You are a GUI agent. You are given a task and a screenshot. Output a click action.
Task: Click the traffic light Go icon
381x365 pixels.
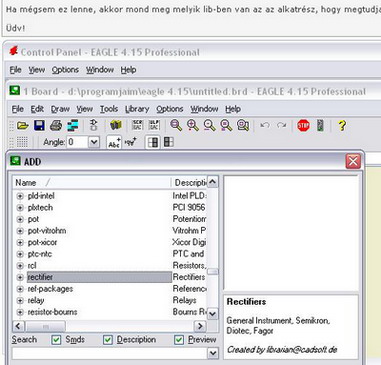point(320,126)
